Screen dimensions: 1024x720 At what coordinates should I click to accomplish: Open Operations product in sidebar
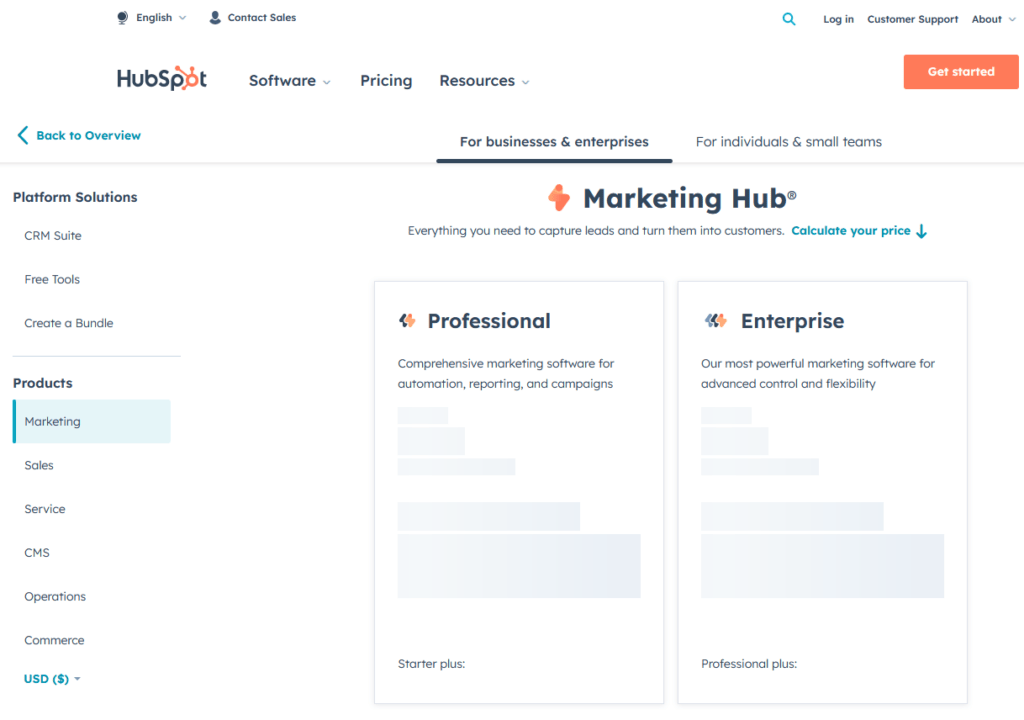[x=55, y=597]
